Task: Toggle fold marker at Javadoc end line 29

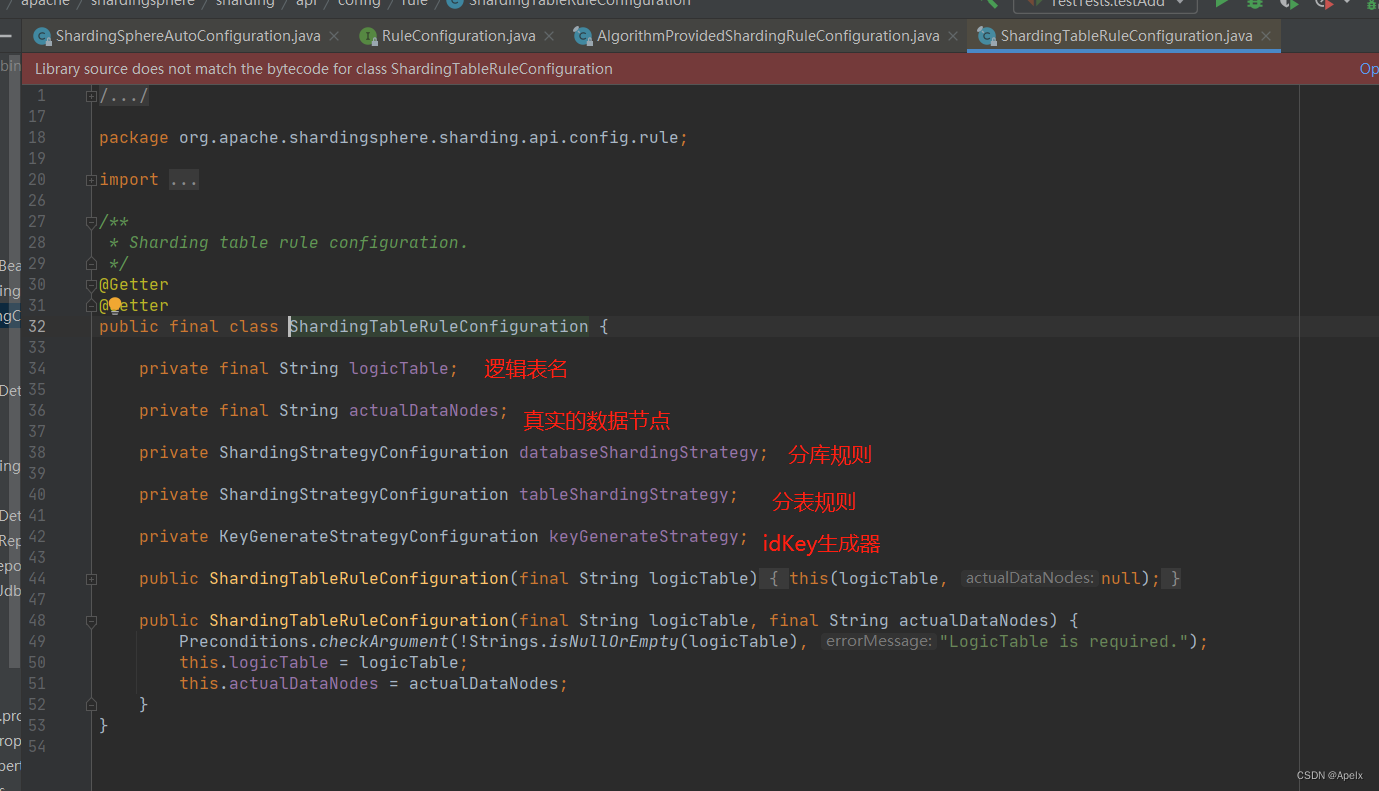Action: (x=91, y=264)
